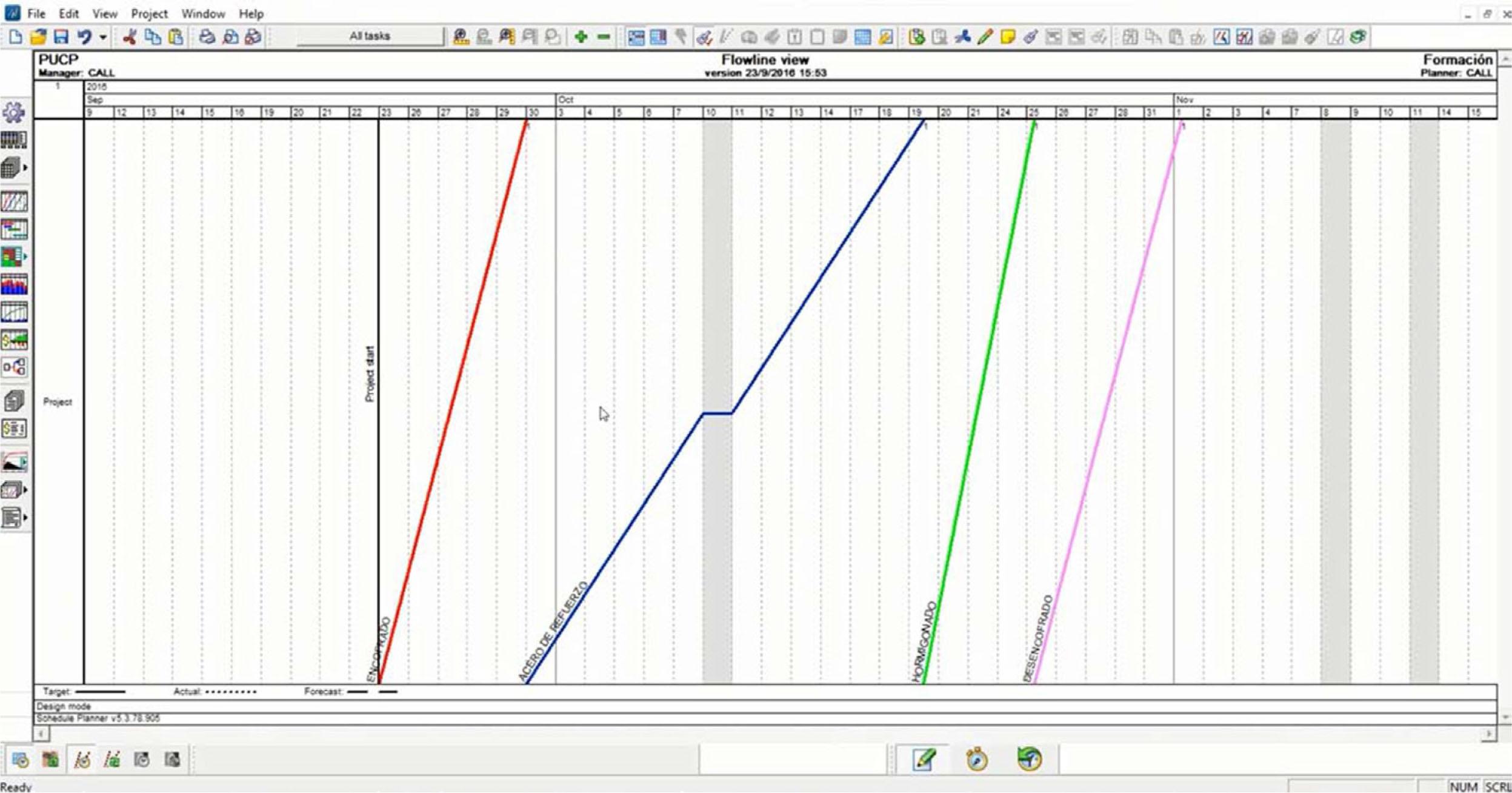Open the Gantt chart view sidebar icon
1512x793 pixels.
click(x=15, y=229)
